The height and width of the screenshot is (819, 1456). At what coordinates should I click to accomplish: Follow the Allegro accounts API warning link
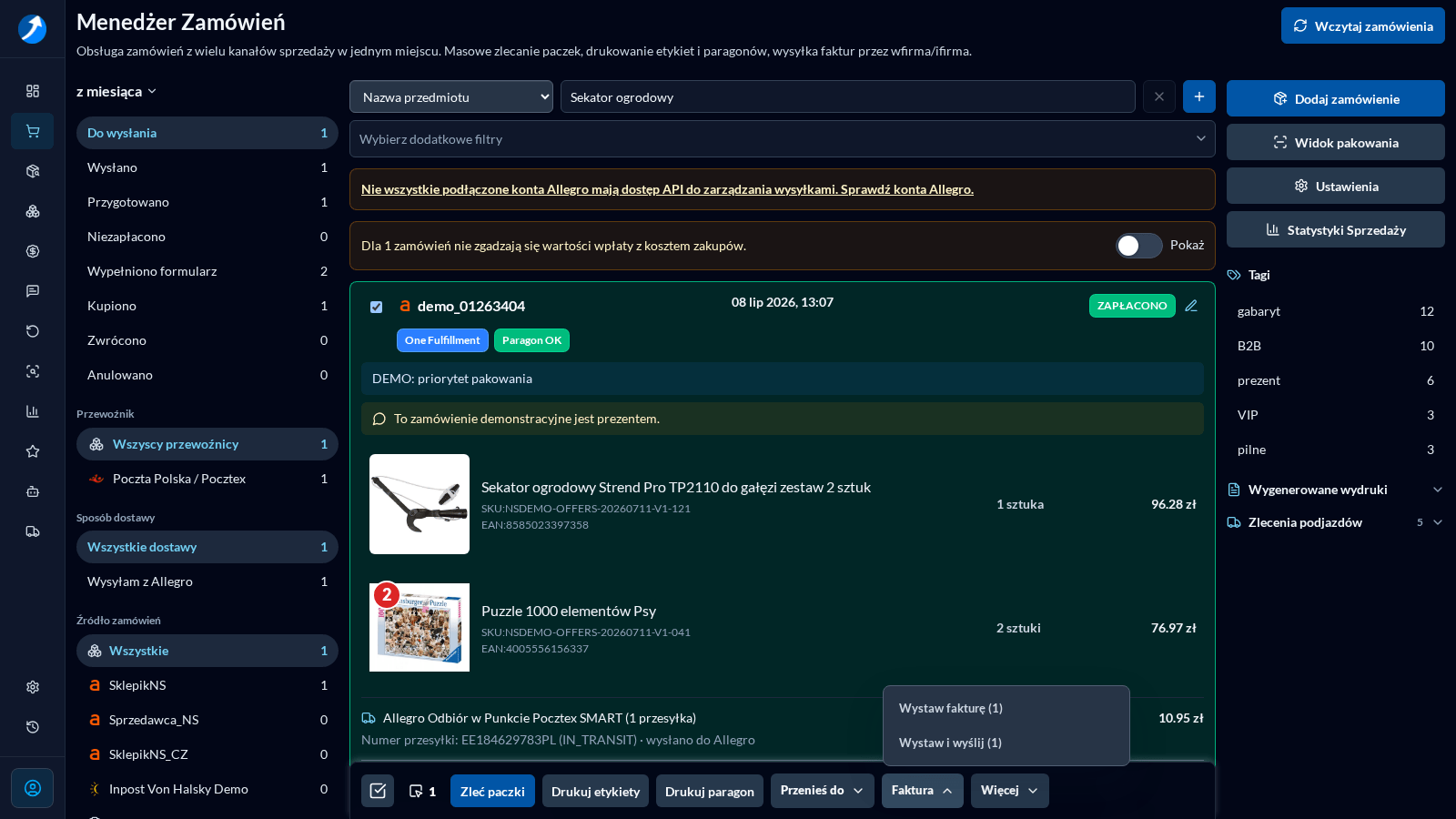tap(667, 189)
